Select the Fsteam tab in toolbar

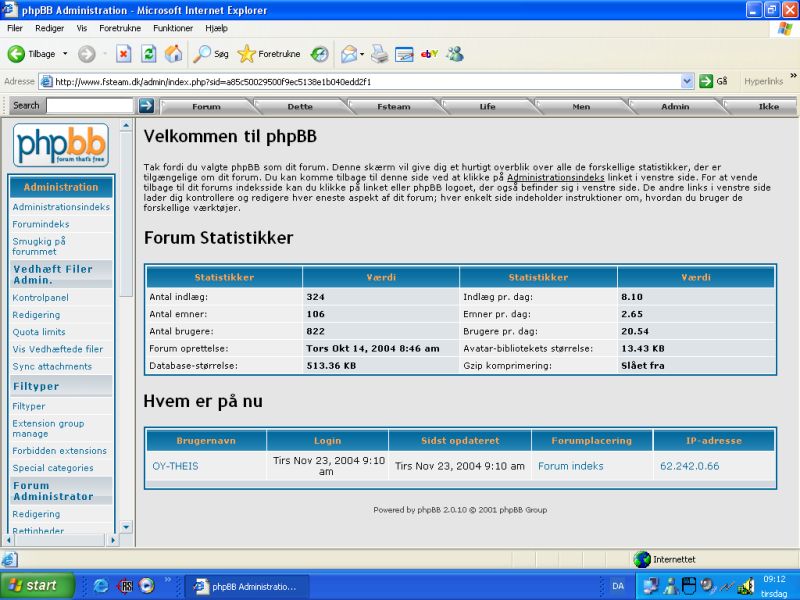393,106
